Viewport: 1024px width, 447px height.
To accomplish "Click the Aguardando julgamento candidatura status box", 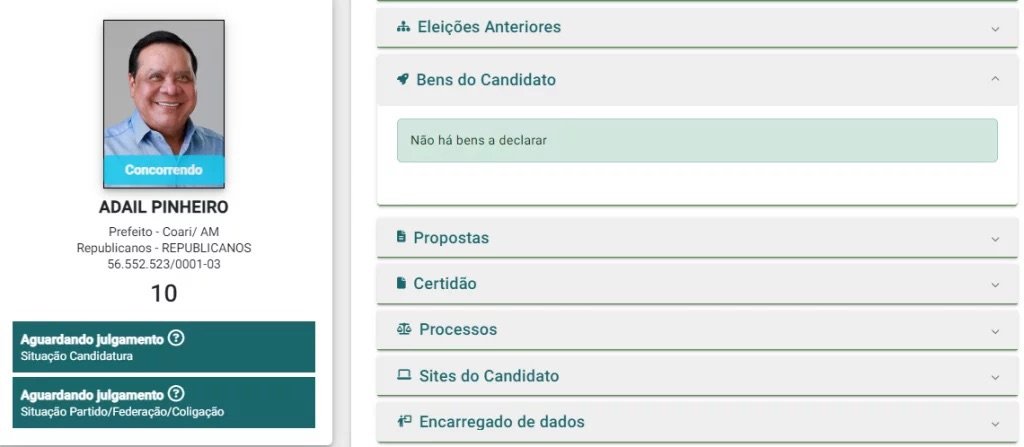I will (163, 347).
